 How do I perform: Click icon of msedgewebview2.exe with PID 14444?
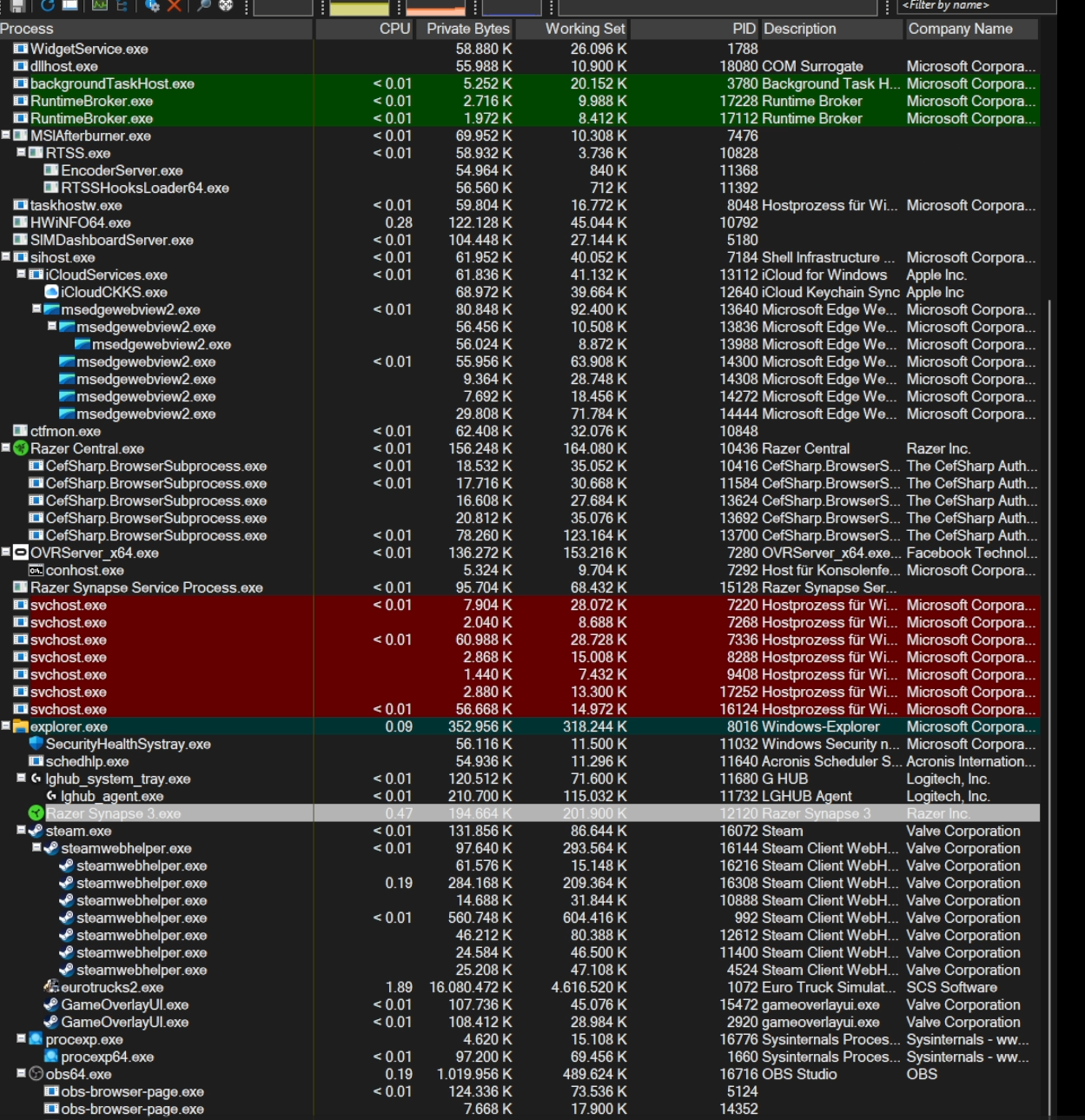point(66,414)
